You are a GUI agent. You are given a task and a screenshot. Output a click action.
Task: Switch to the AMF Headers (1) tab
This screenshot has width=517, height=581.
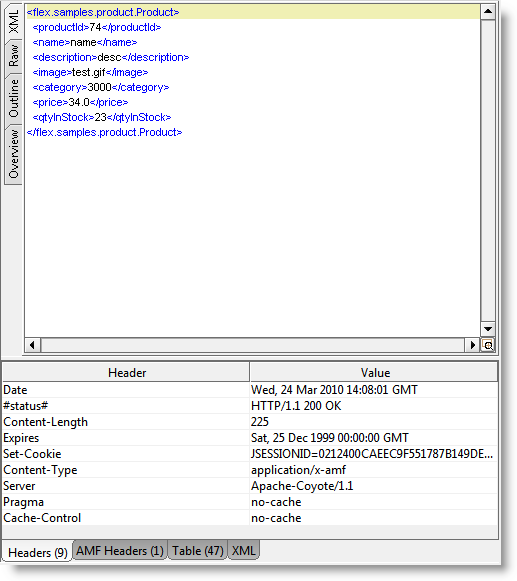120,551
